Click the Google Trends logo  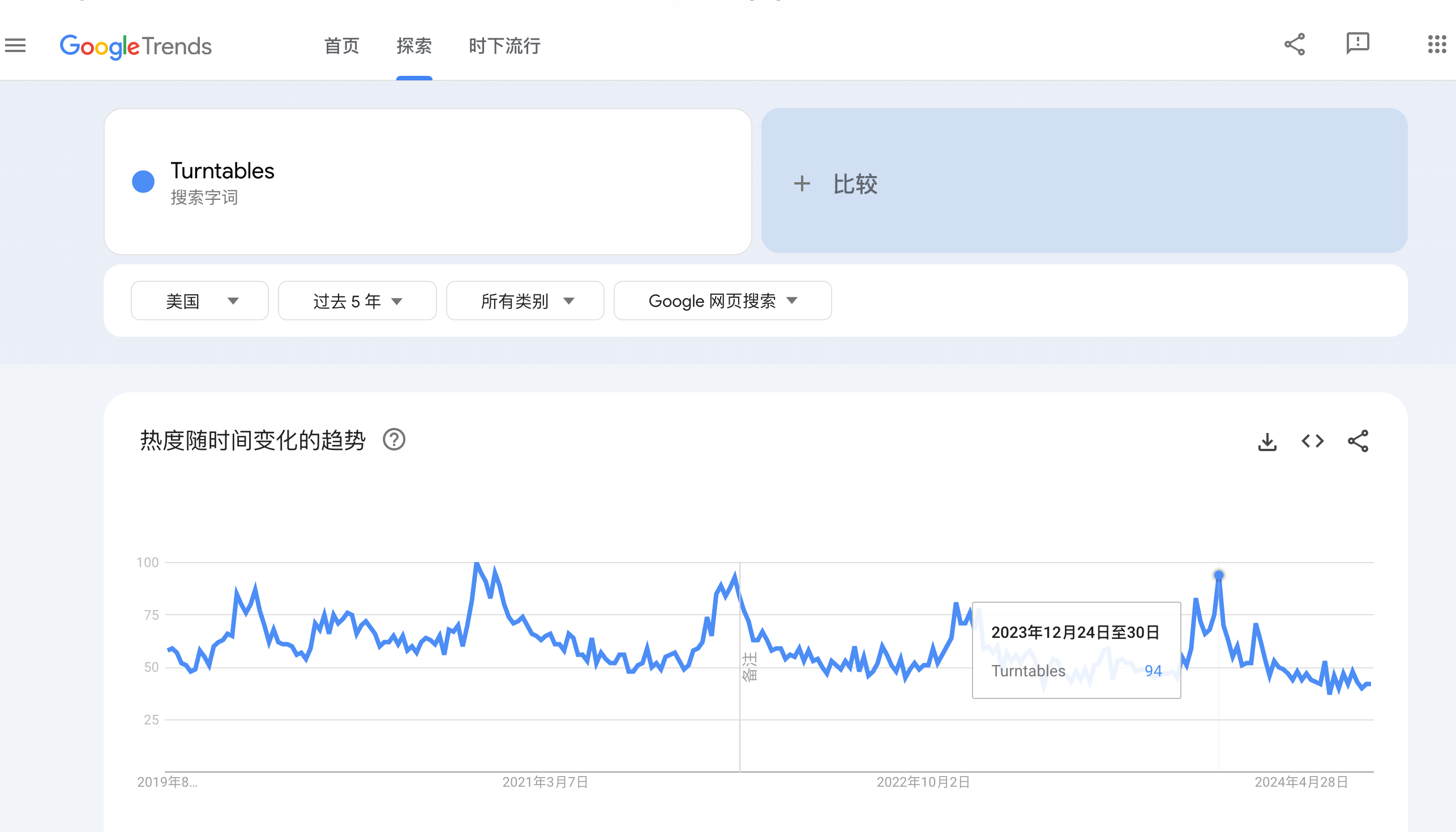pos(135,46)
